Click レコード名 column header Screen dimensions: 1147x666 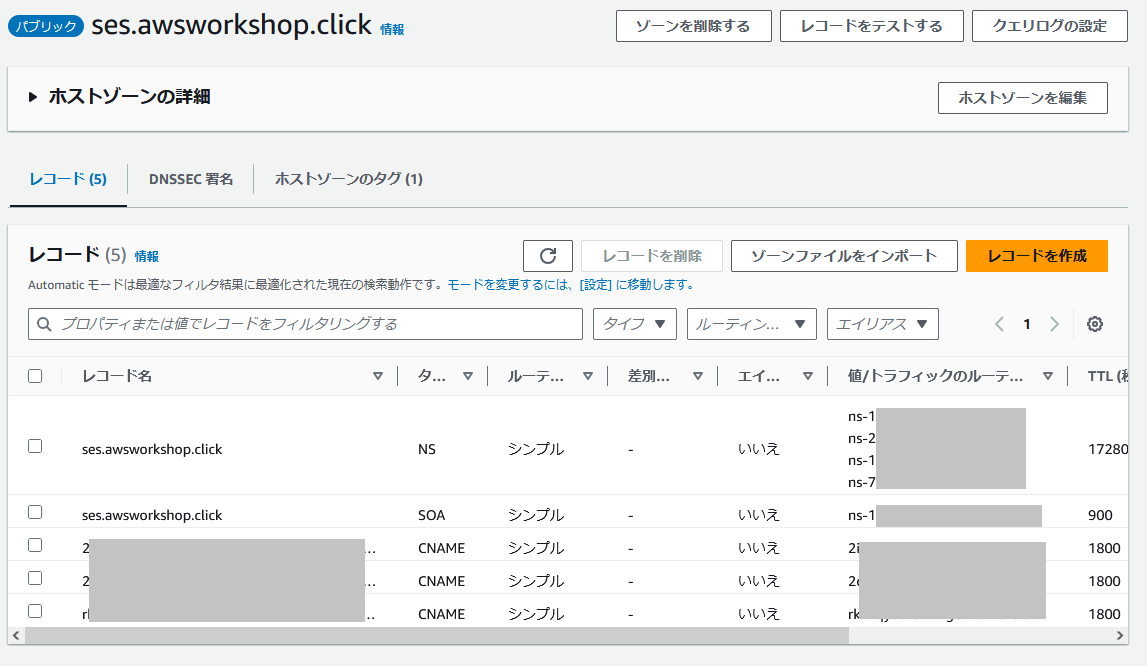coord(116,376)
